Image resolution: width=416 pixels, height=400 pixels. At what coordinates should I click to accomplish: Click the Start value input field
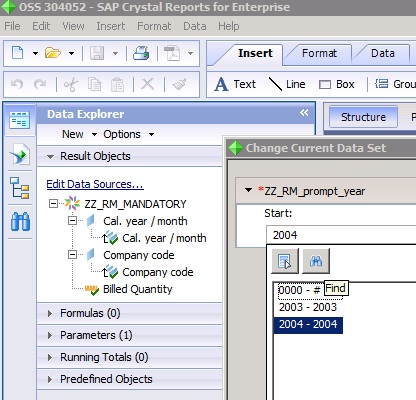pyautogui.click(x=341, y=235)
